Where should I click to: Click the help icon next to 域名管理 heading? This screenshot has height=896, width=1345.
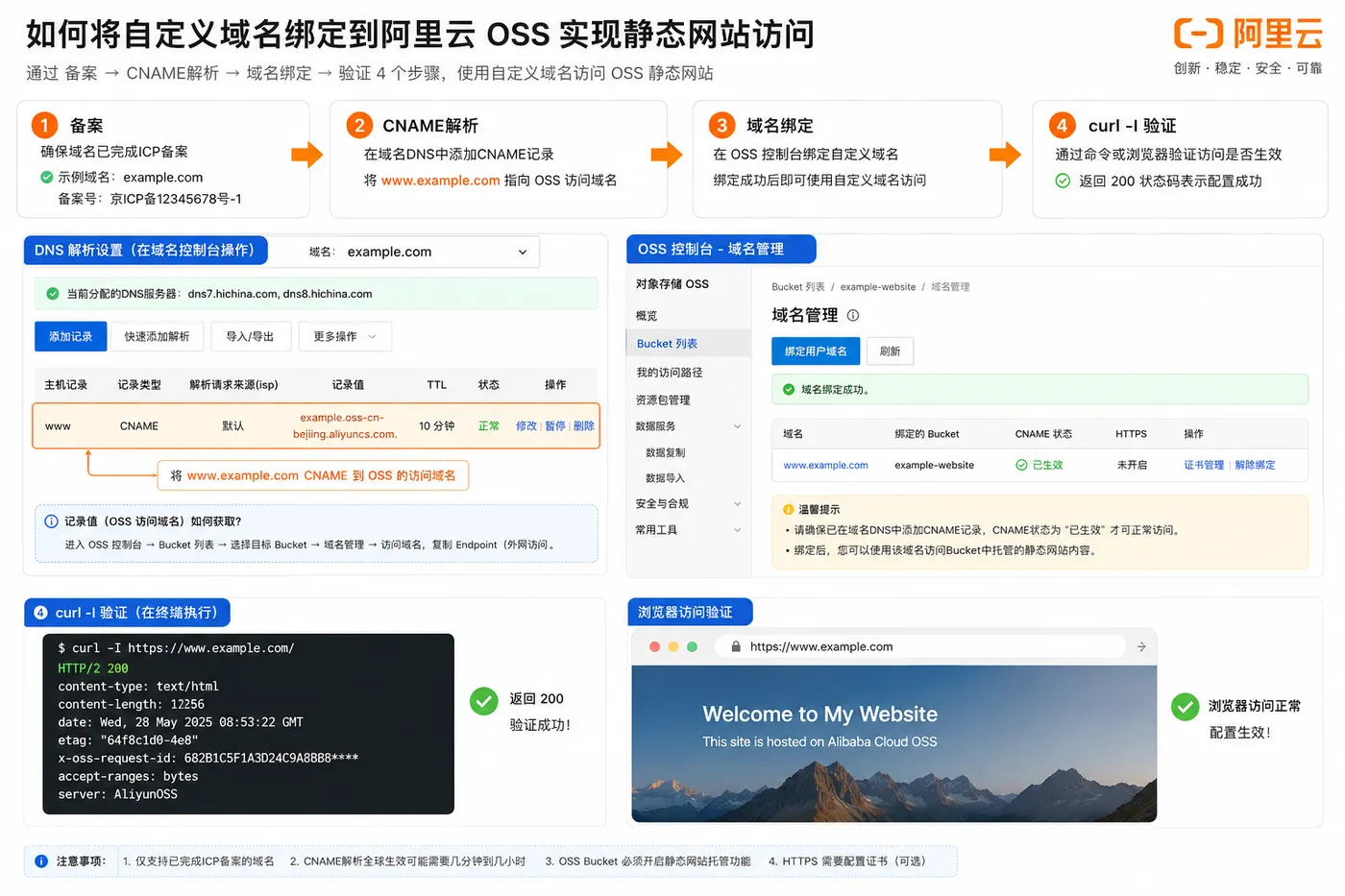(x=853, y=315)
